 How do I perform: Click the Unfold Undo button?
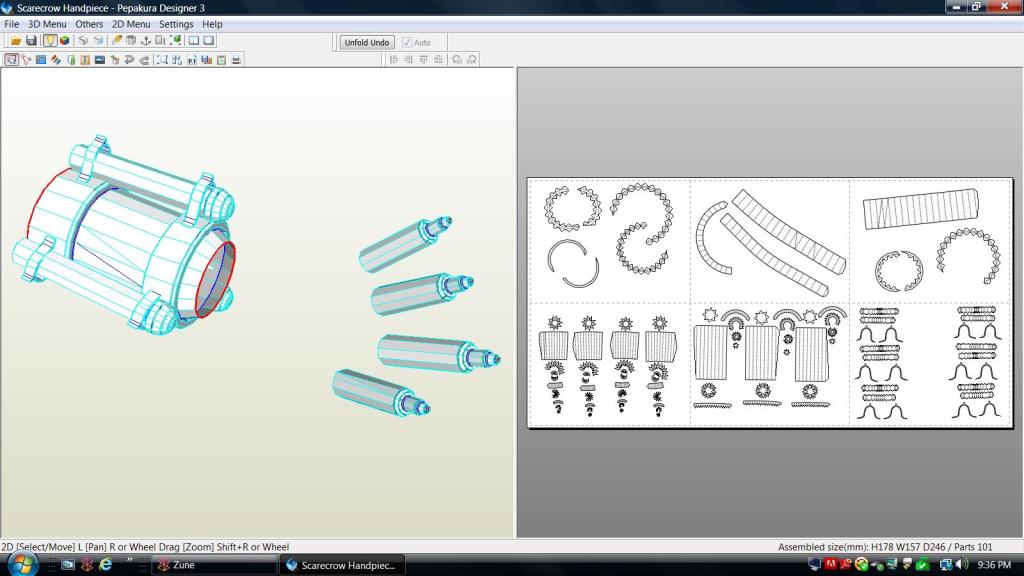point(366,42)
